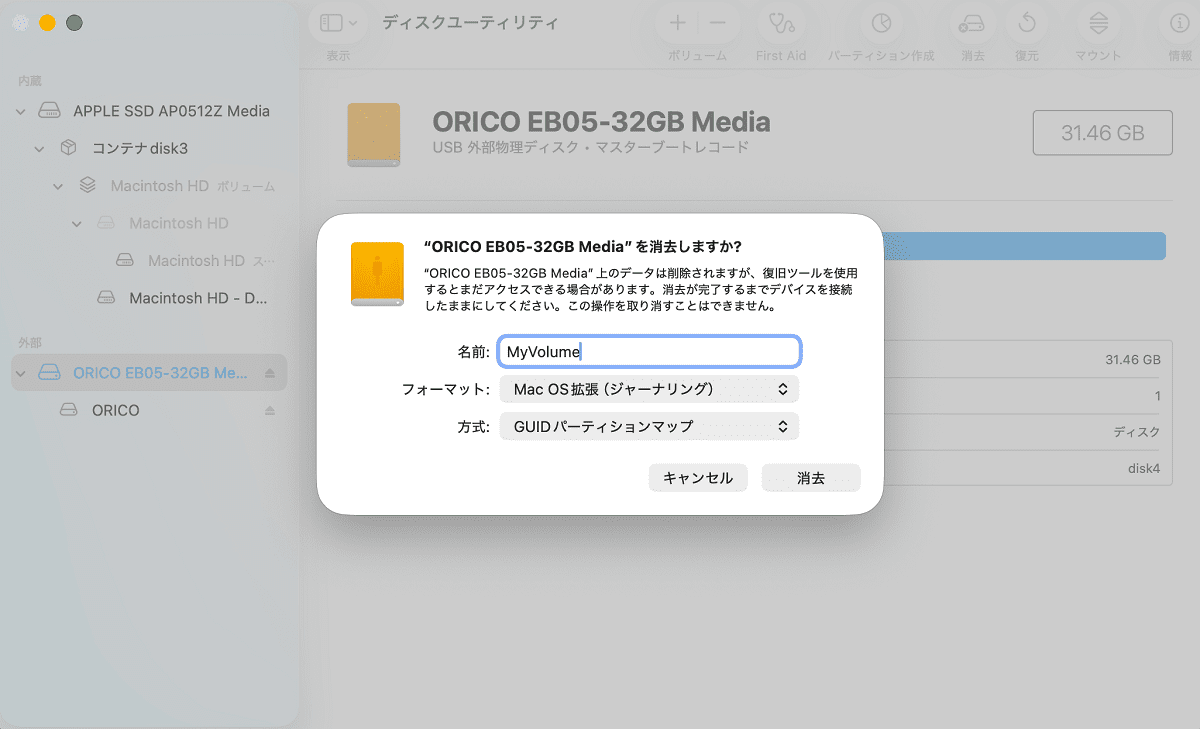This screenshot has height=729, width=1200.
Task: Click the 消去 button in dialog
Action: (x=811, y=478)
